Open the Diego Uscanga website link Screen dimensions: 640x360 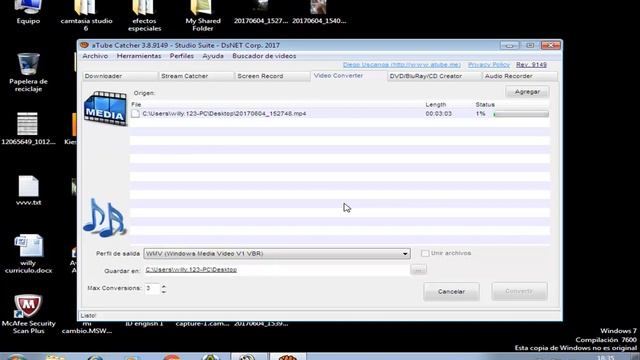[x=402, y=64]
